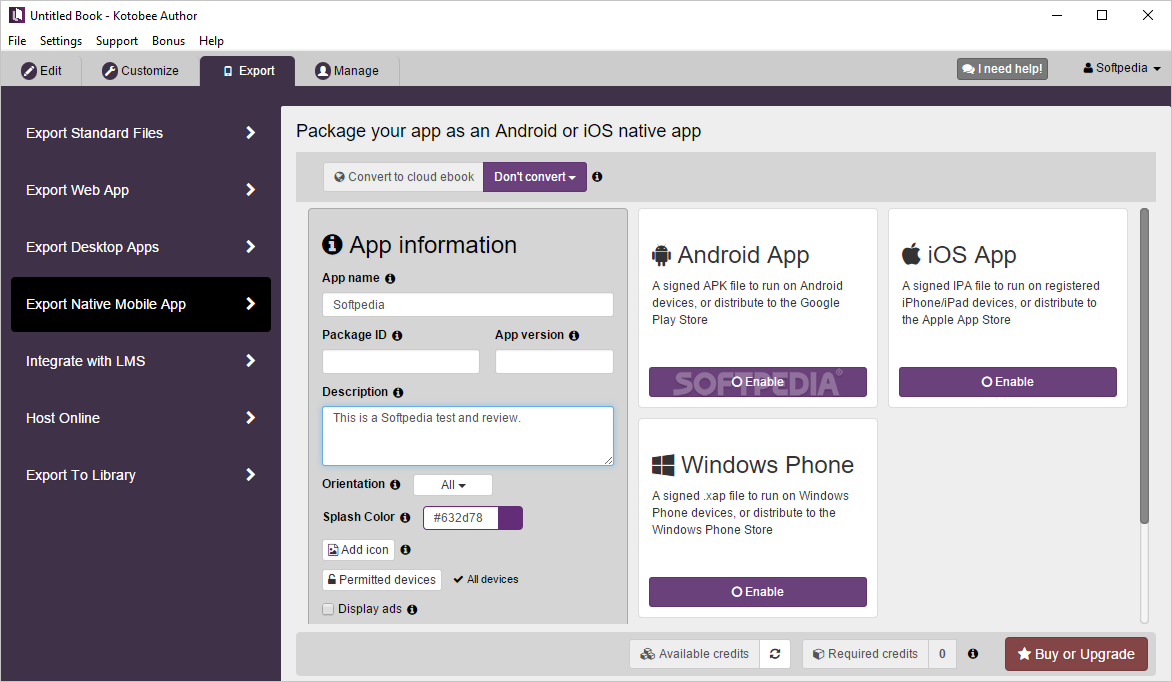This screenshot has width=1172, height=682.
Task: Open the Support menu
Action: tap(117, 41)
